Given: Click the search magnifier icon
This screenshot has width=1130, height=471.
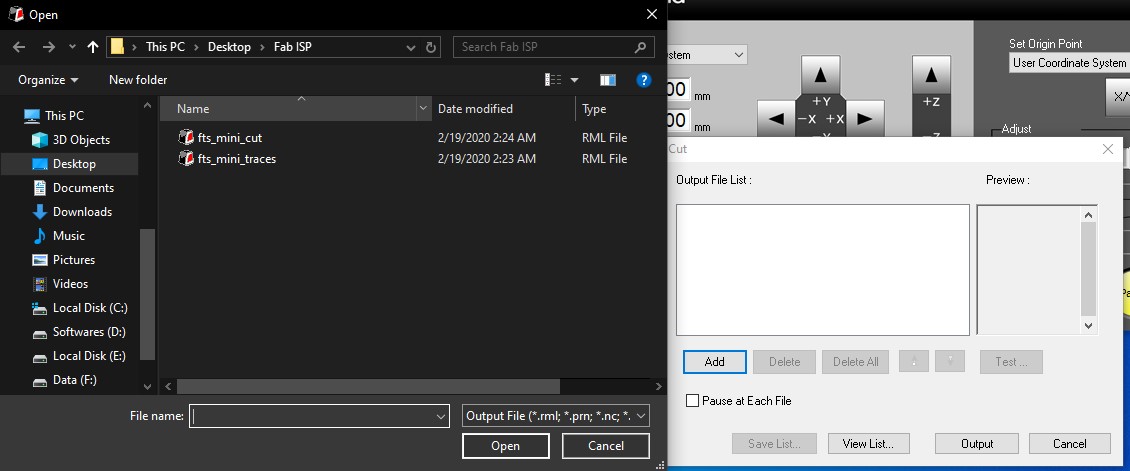Looking at the screenshot, I should click(x=640, y=47).
